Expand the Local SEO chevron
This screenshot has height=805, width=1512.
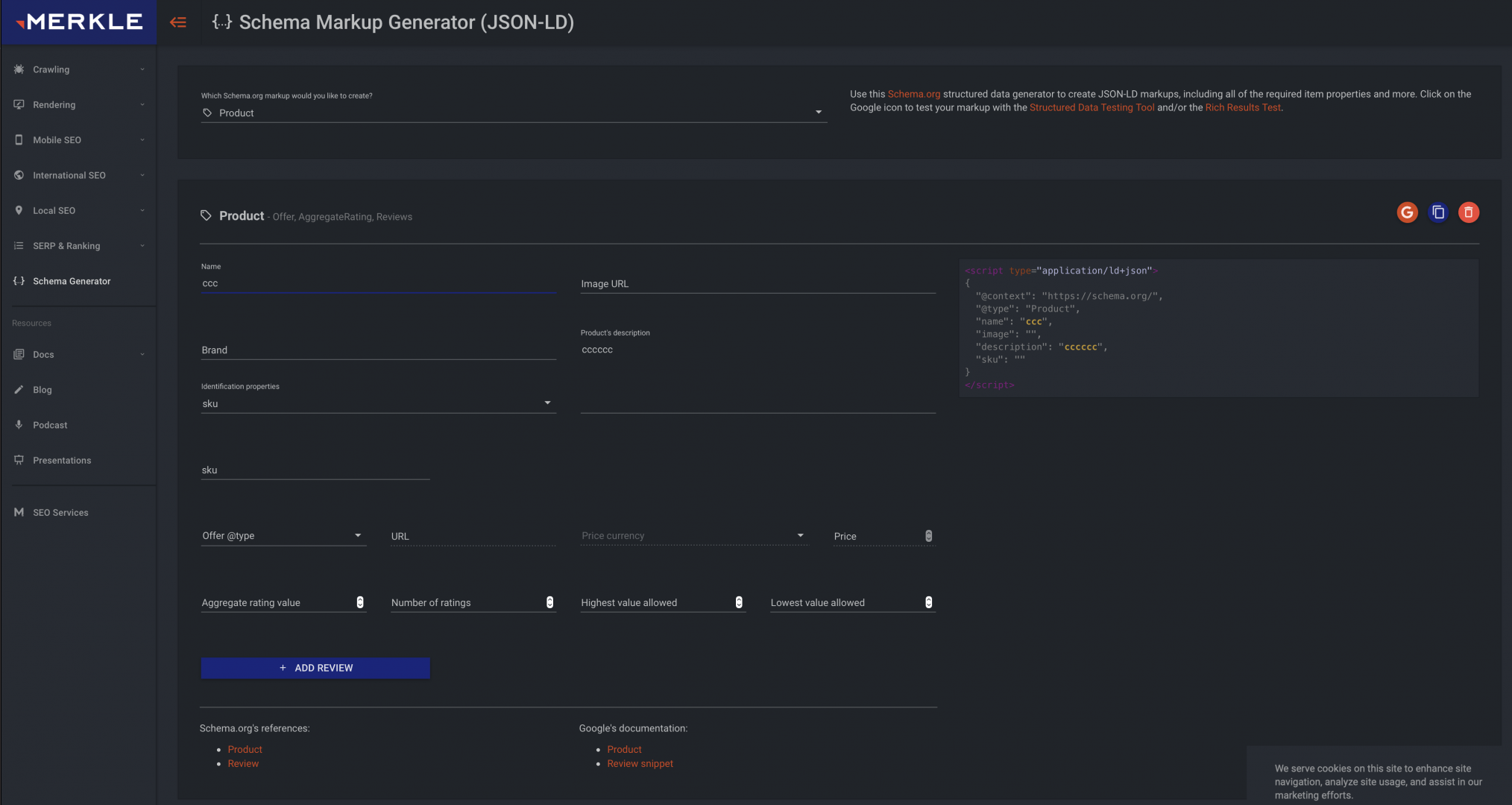pos(142,210)
